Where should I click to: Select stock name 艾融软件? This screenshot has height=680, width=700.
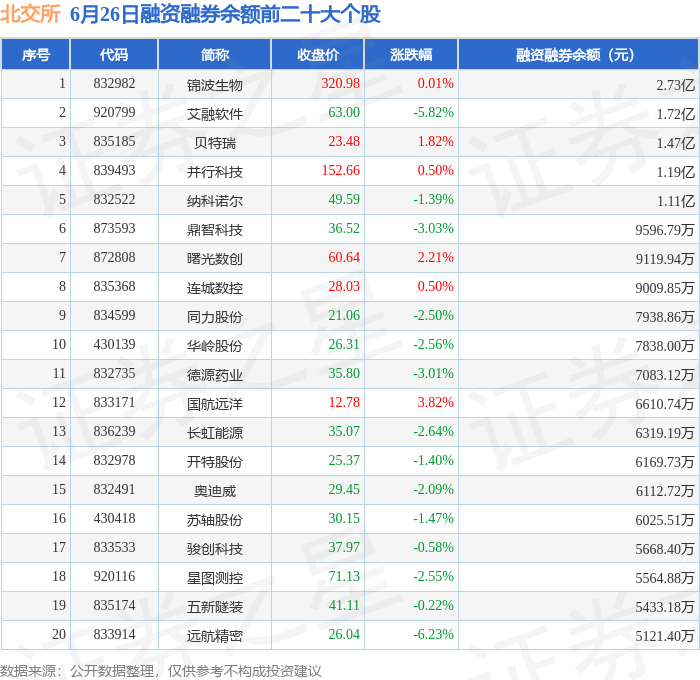pyautogui.click(x=215, y=114)
